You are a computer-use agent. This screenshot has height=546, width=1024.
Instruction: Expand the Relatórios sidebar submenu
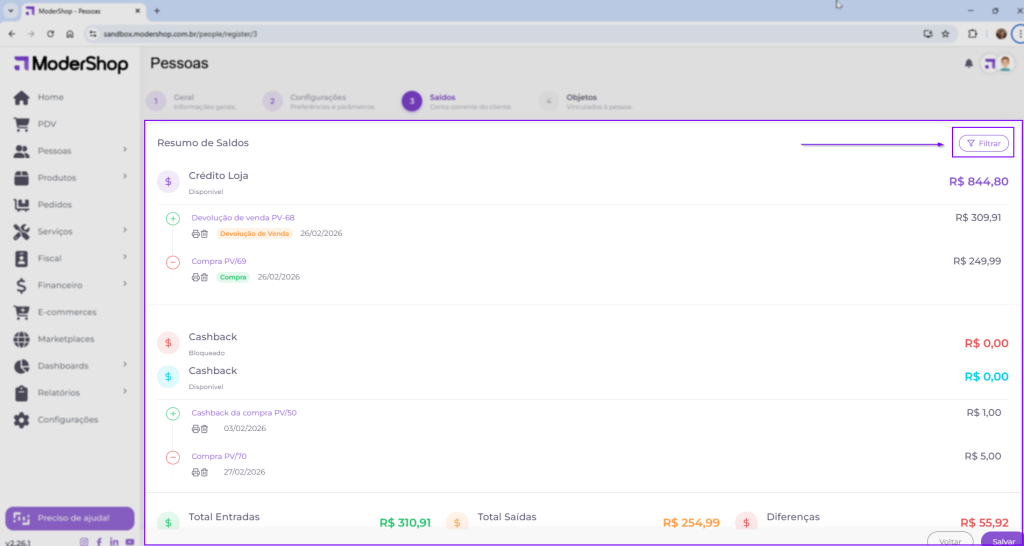tap(125, 392)
